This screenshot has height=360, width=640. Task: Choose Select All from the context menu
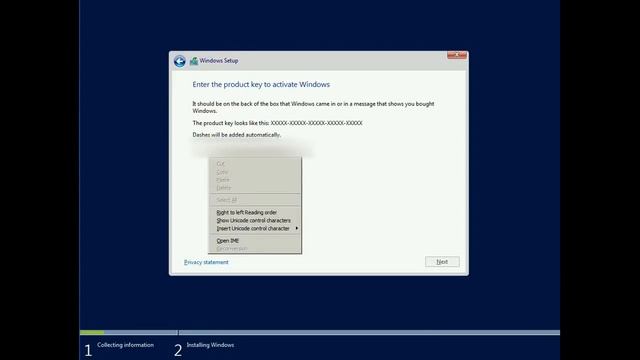255,200
